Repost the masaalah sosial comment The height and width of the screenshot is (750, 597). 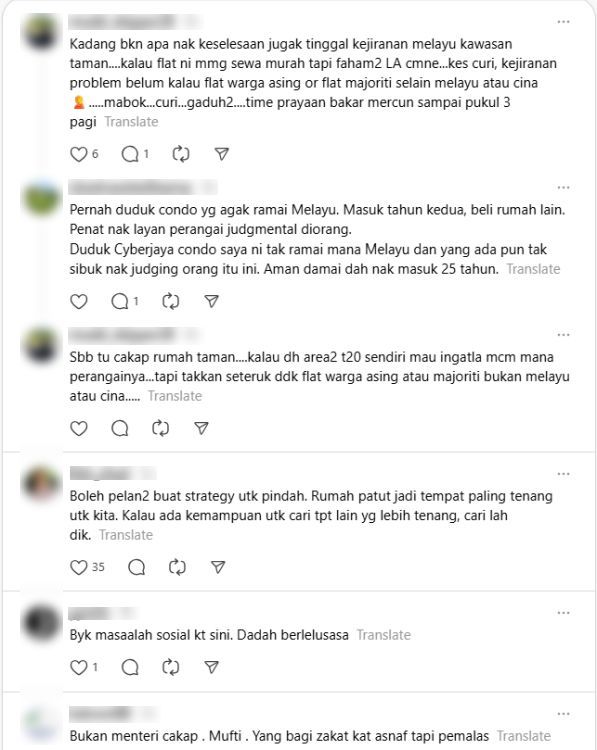point(171,667)
